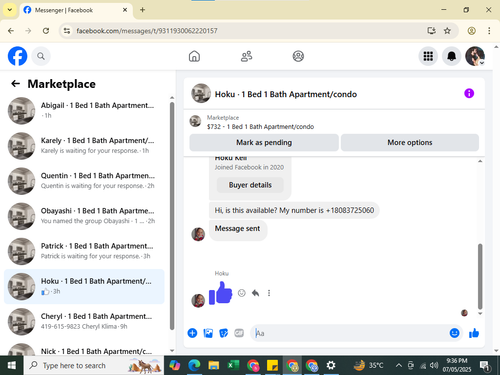Click the large thumbs-up sticker message

(220, 293)
